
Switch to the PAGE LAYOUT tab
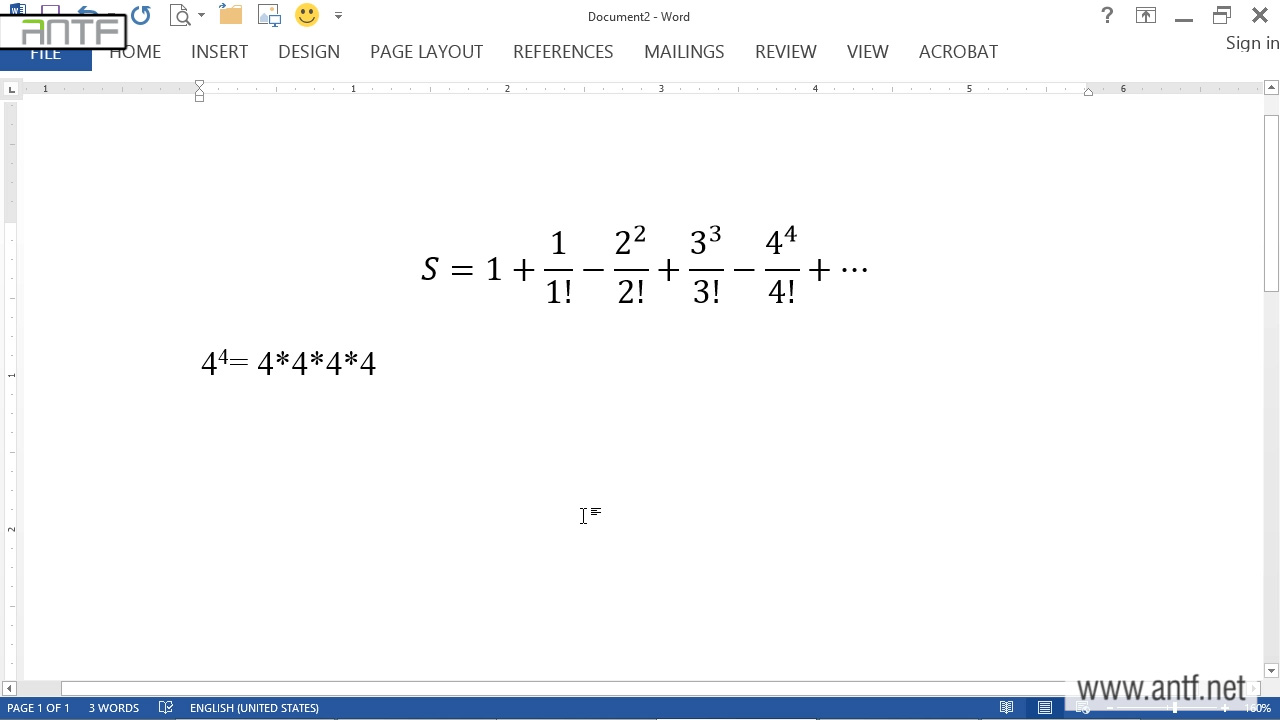coord(426,52)
